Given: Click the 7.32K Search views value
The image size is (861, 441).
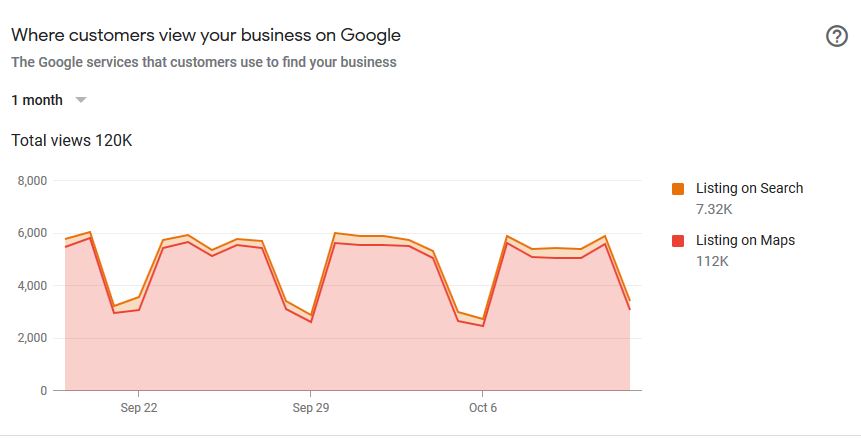Looking at the screenshot, I should pyautogui.click(x=714, y=209).
